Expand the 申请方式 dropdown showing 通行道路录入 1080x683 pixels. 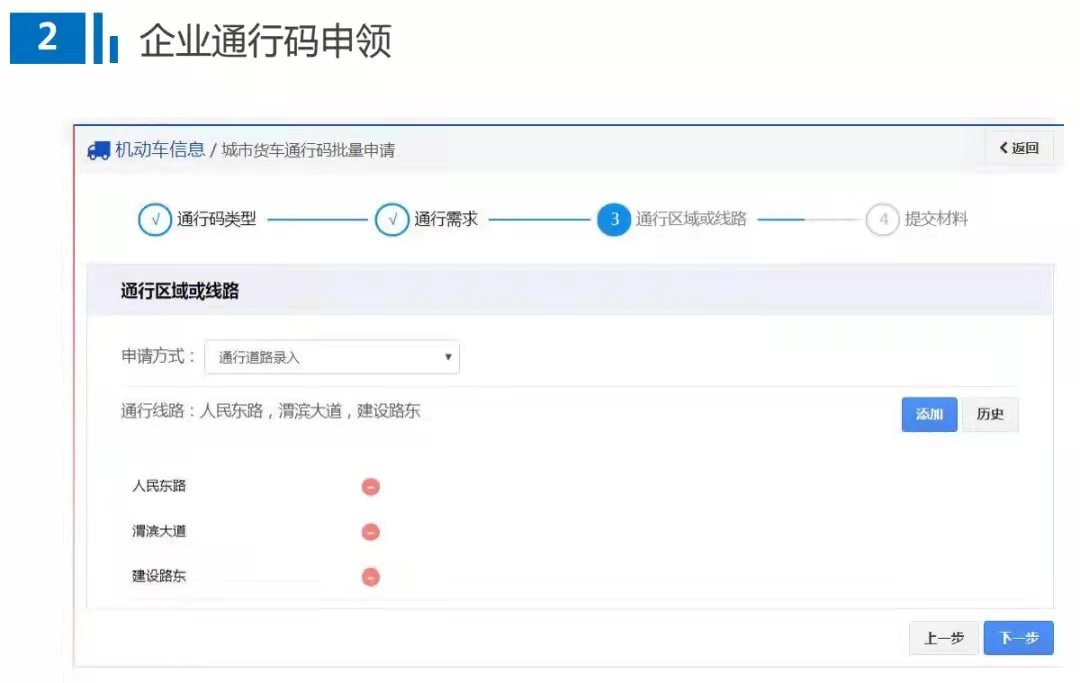pos(332,357)
